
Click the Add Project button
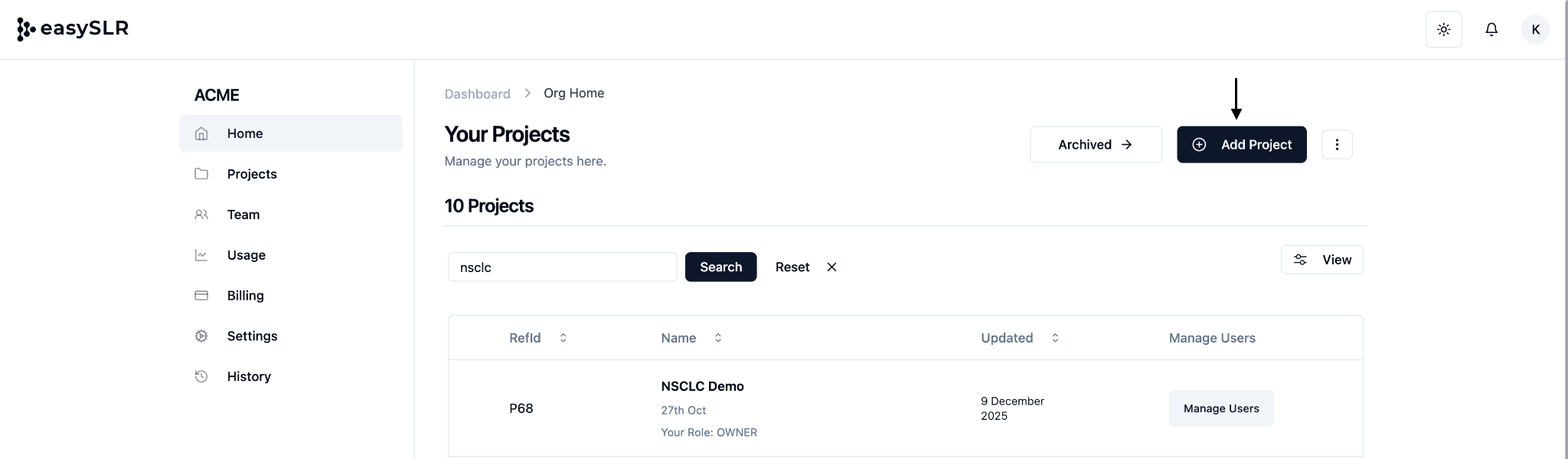(1241, 145)
